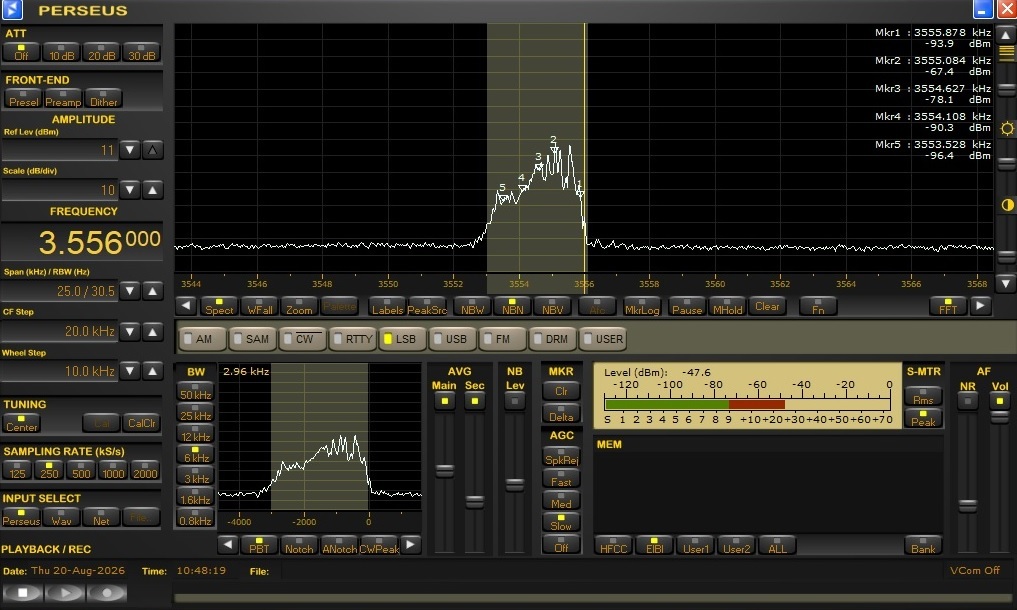Toggle the NB Lev noise blanker

pyautogui.click(x=514, y=401)
